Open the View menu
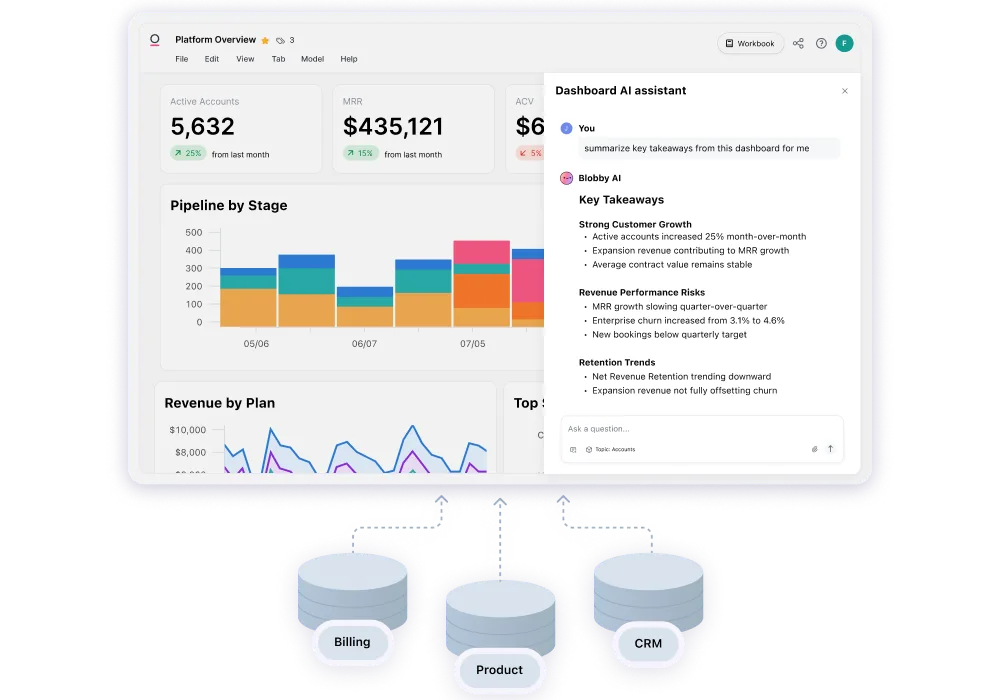This screenshot has width=1000, height=700. coord(245,59)
